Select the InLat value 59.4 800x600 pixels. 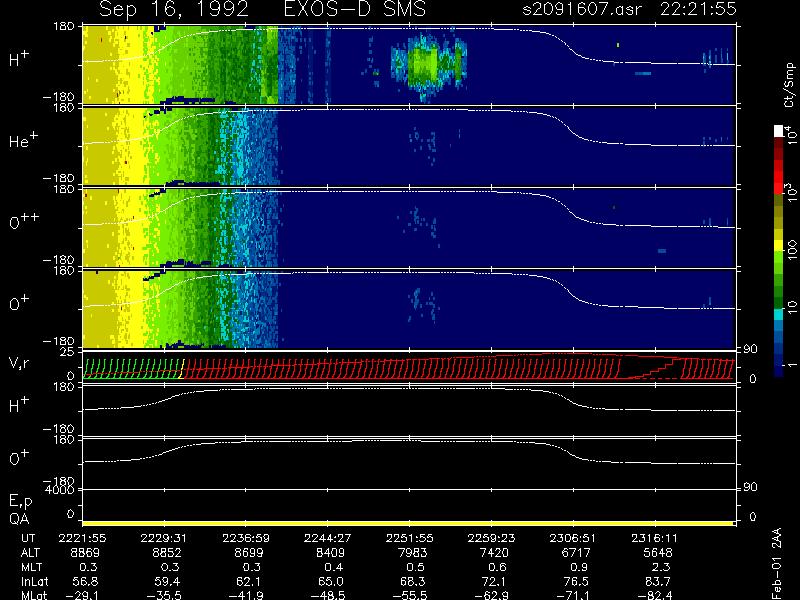click(x=167, y=582)
